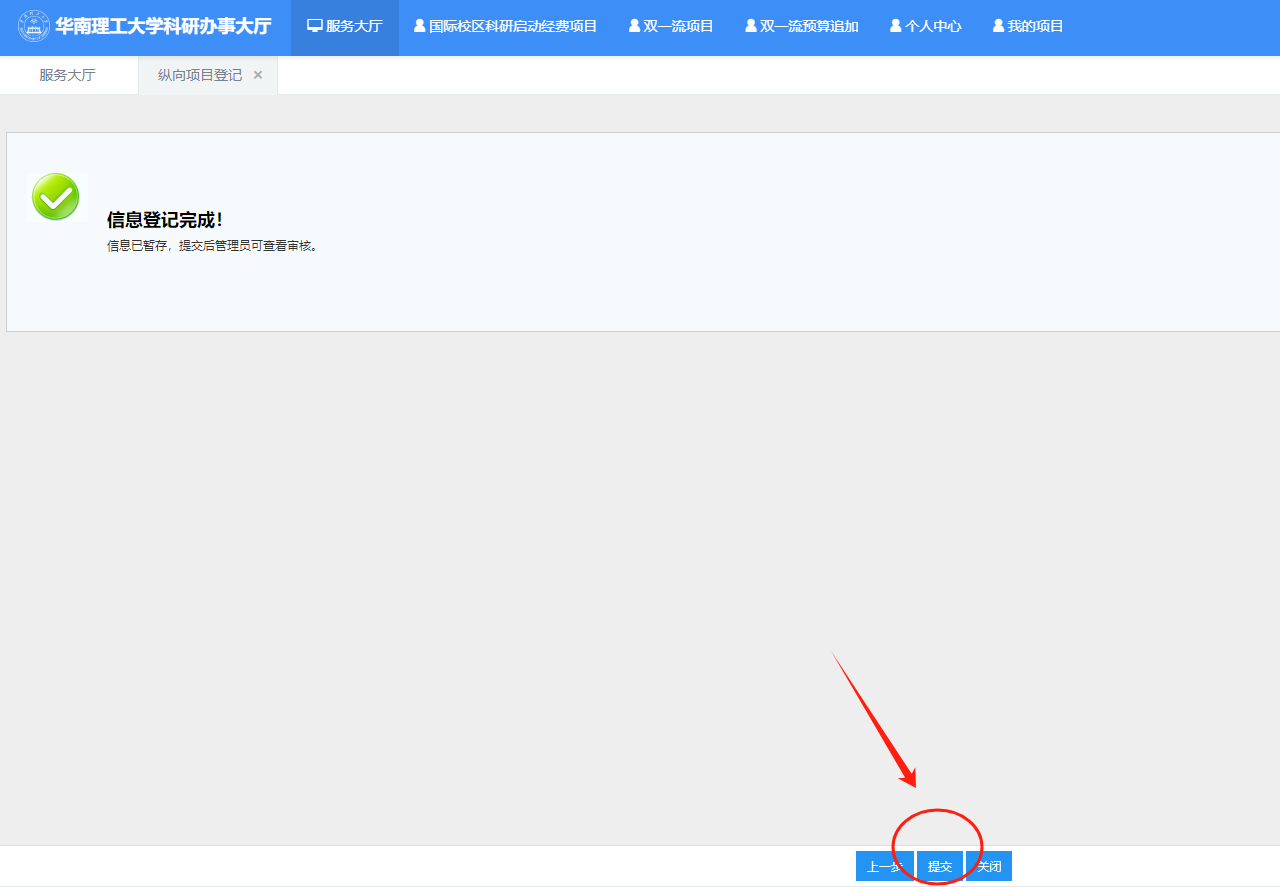
Task: Click the university logo emblem
Action: 34,26
